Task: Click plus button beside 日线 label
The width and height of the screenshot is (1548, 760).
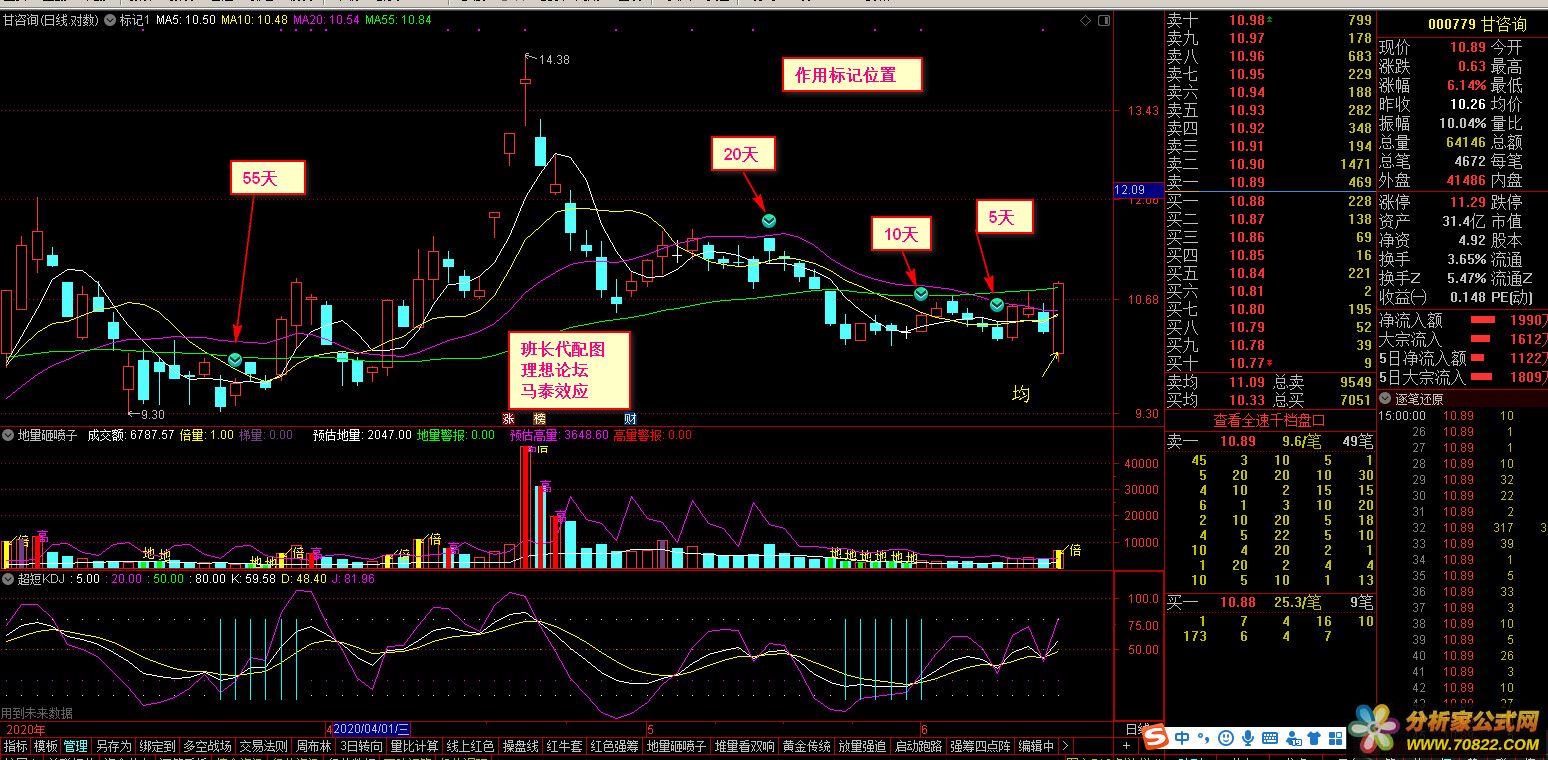Action: click(1126, 746)
